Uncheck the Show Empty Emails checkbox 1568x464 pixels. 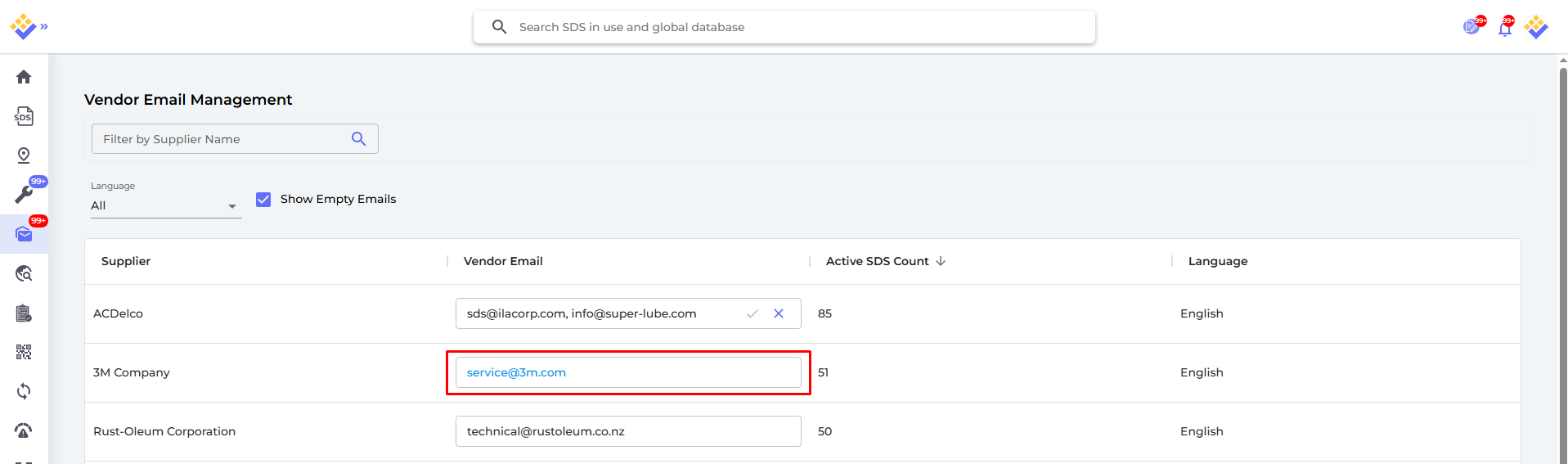click(x=263, y=199)
